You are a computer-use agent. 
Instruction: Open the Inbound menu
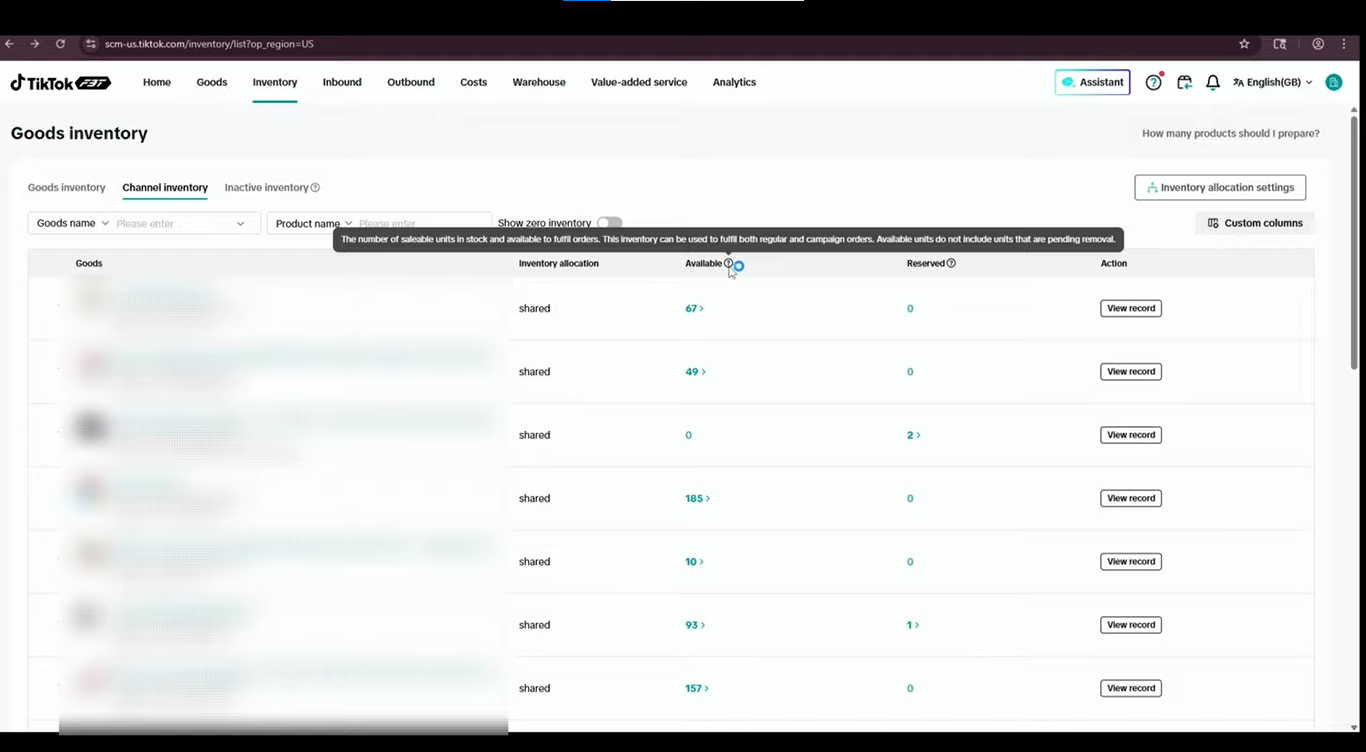[x=342, y=82]
